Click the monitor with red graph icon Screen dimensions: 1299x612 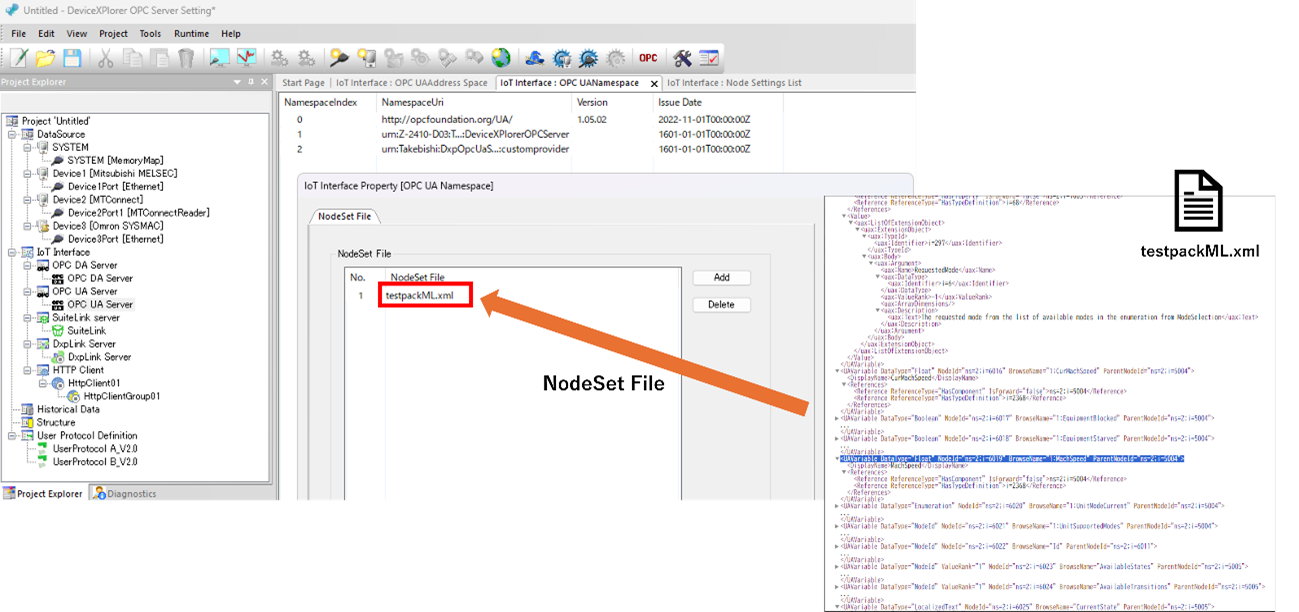click(246, 58)
